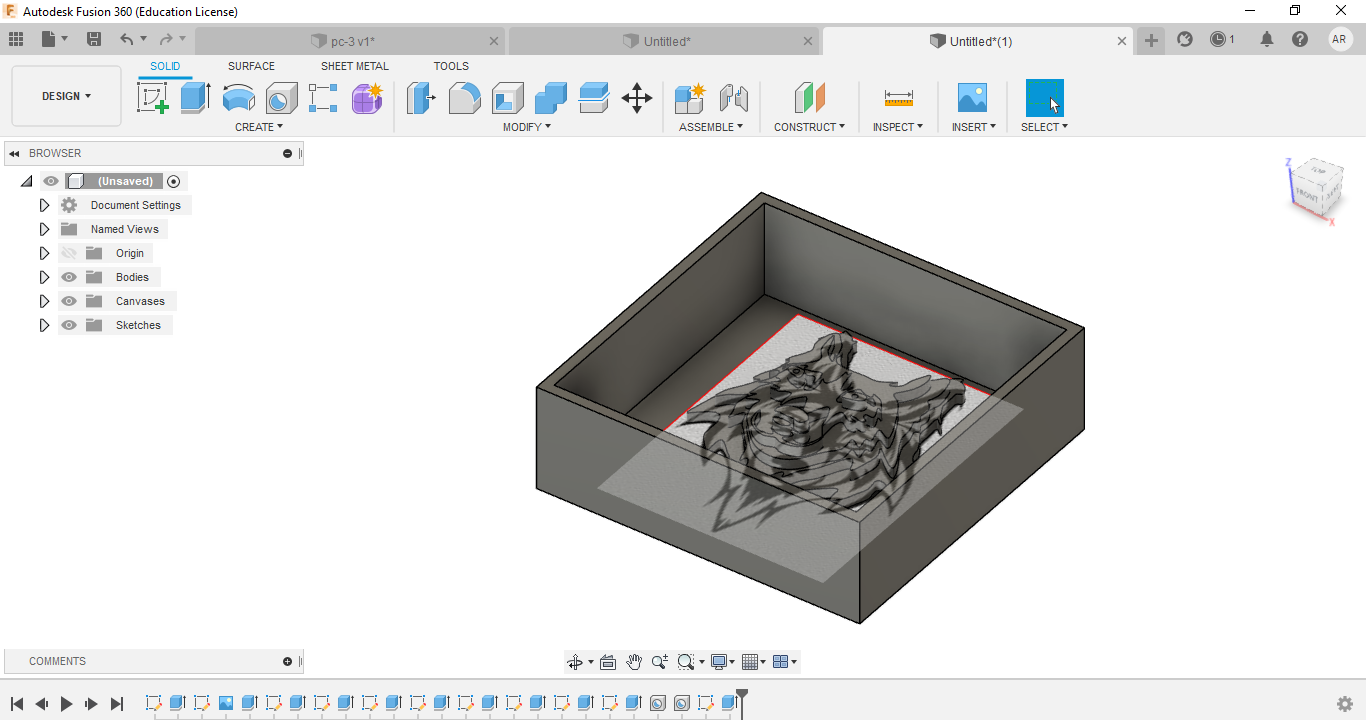Switch to the SHEET METAL tab
The height and width of the screenshot is (720, 1366).
355,66
